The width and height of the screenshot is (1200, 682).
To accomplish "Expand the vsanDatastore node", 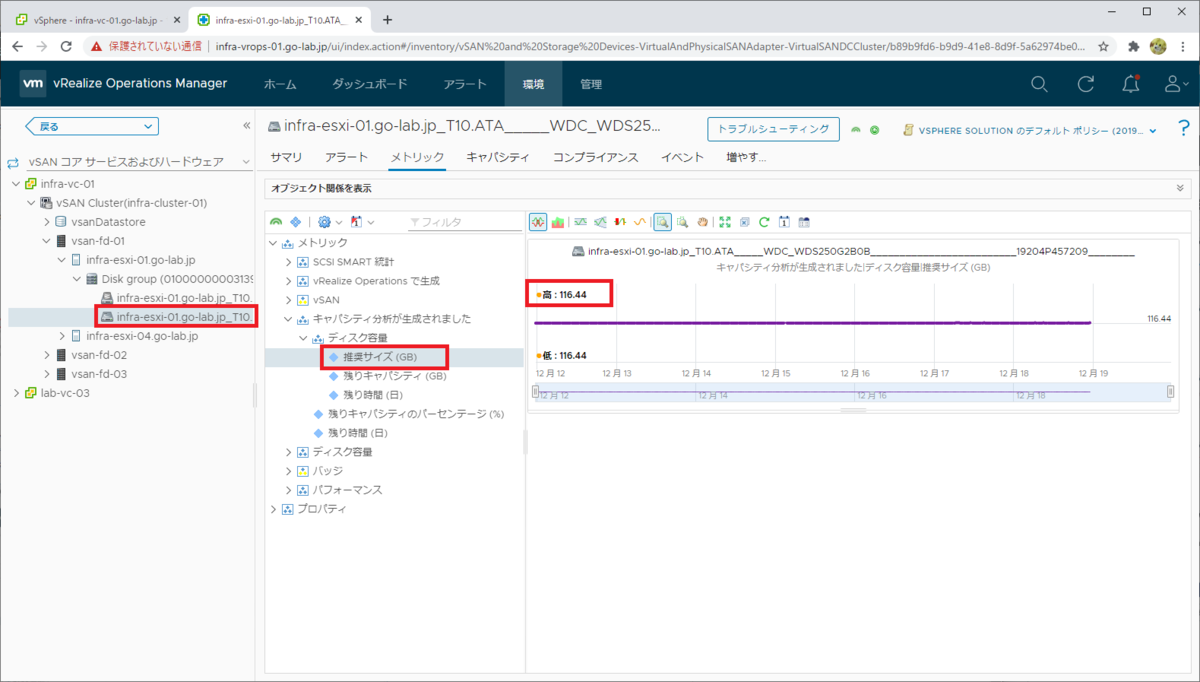I will (x=47, y=221).
